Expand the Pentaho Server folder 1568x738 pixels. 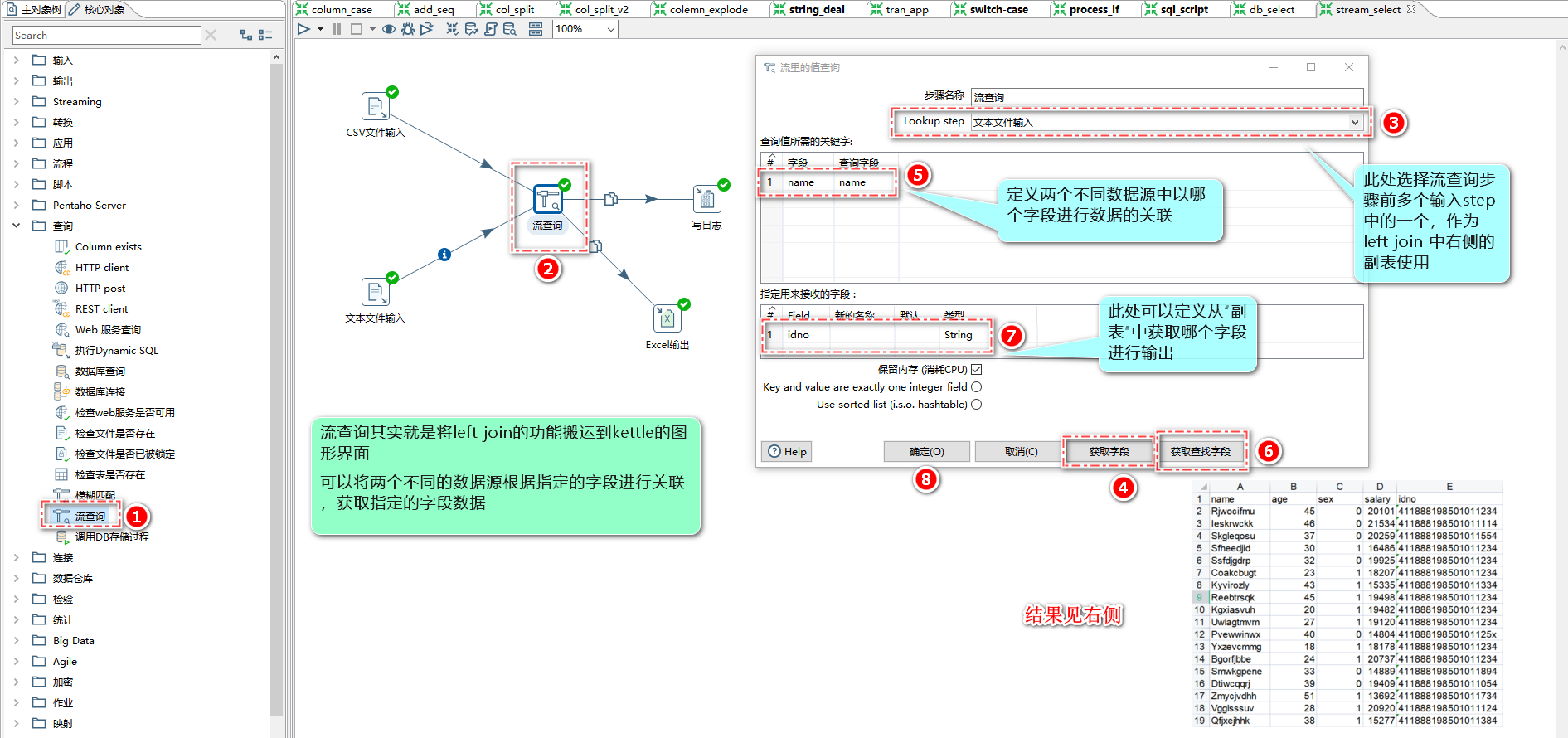click(x=17, y=205)
